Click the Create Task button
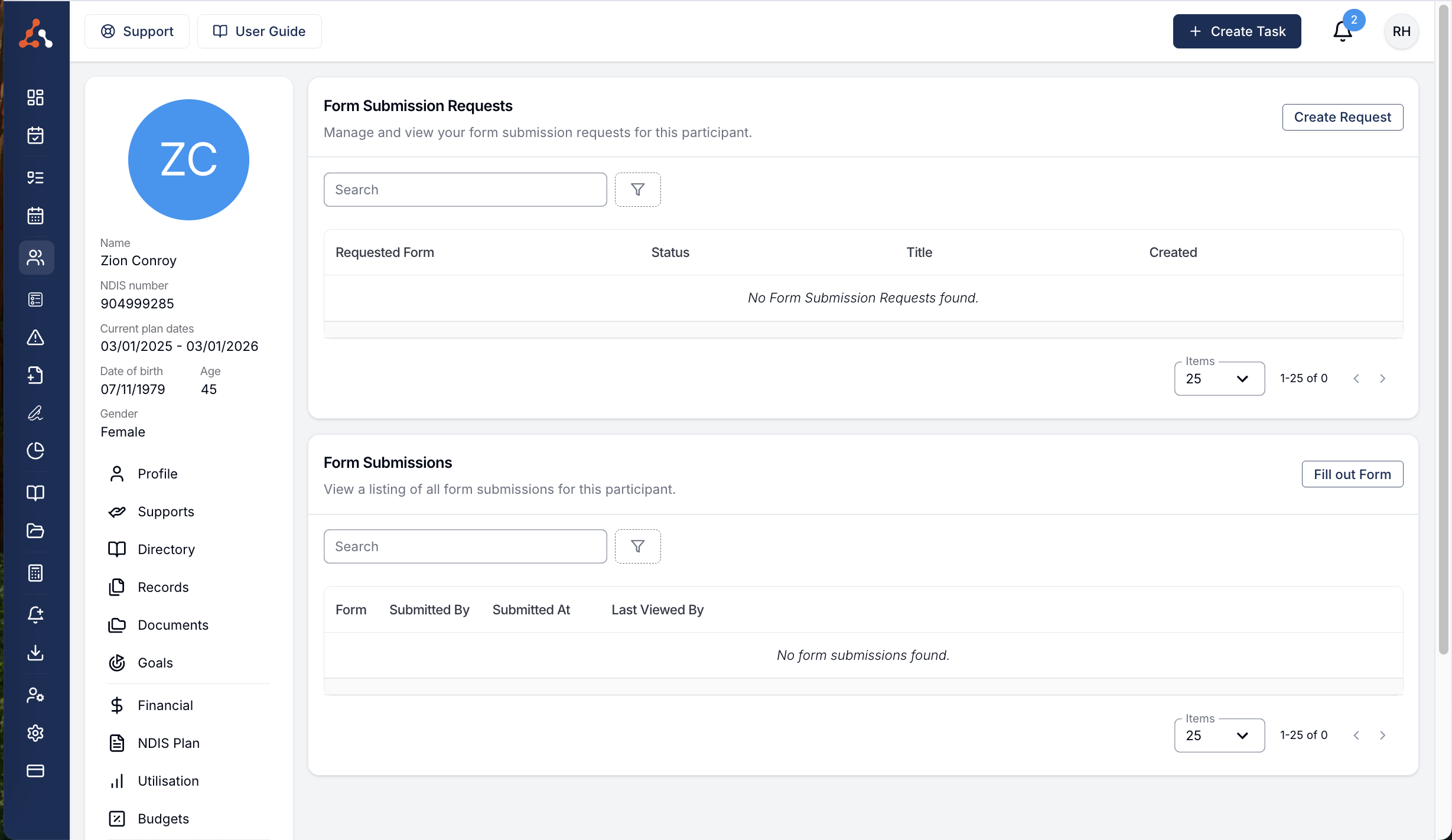The height and width of the screenshot is (840, 1452). (1236, 31)
